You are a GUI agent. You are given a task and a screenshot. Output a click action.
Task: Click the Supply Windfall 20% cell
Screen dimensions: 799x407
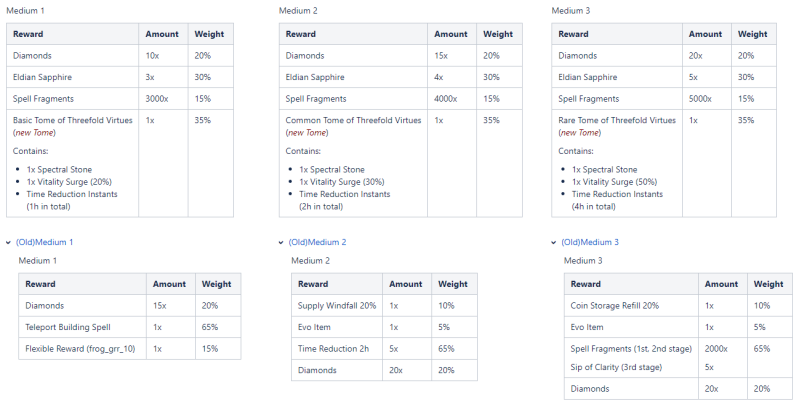[x=337, y=305]
